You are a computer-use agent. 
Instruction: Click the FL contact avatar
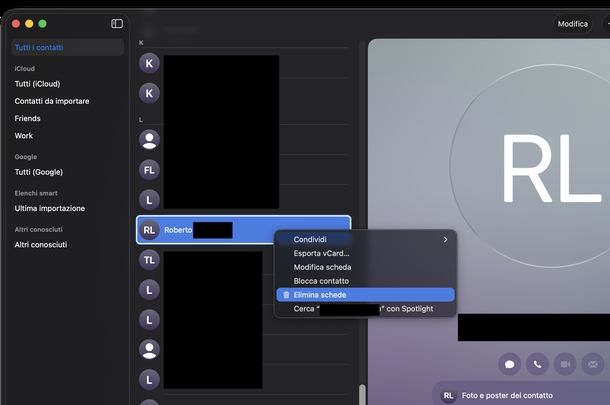[149, 170]
